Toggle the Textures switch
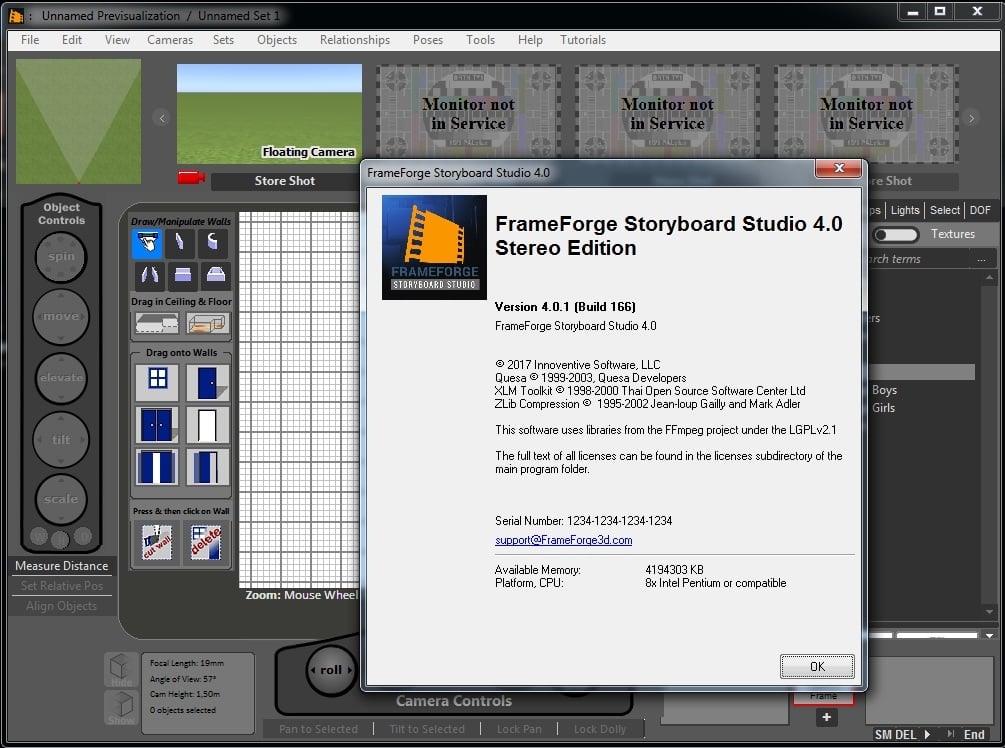This screenshot has height=748, width=1005. (x=896, y=235)
